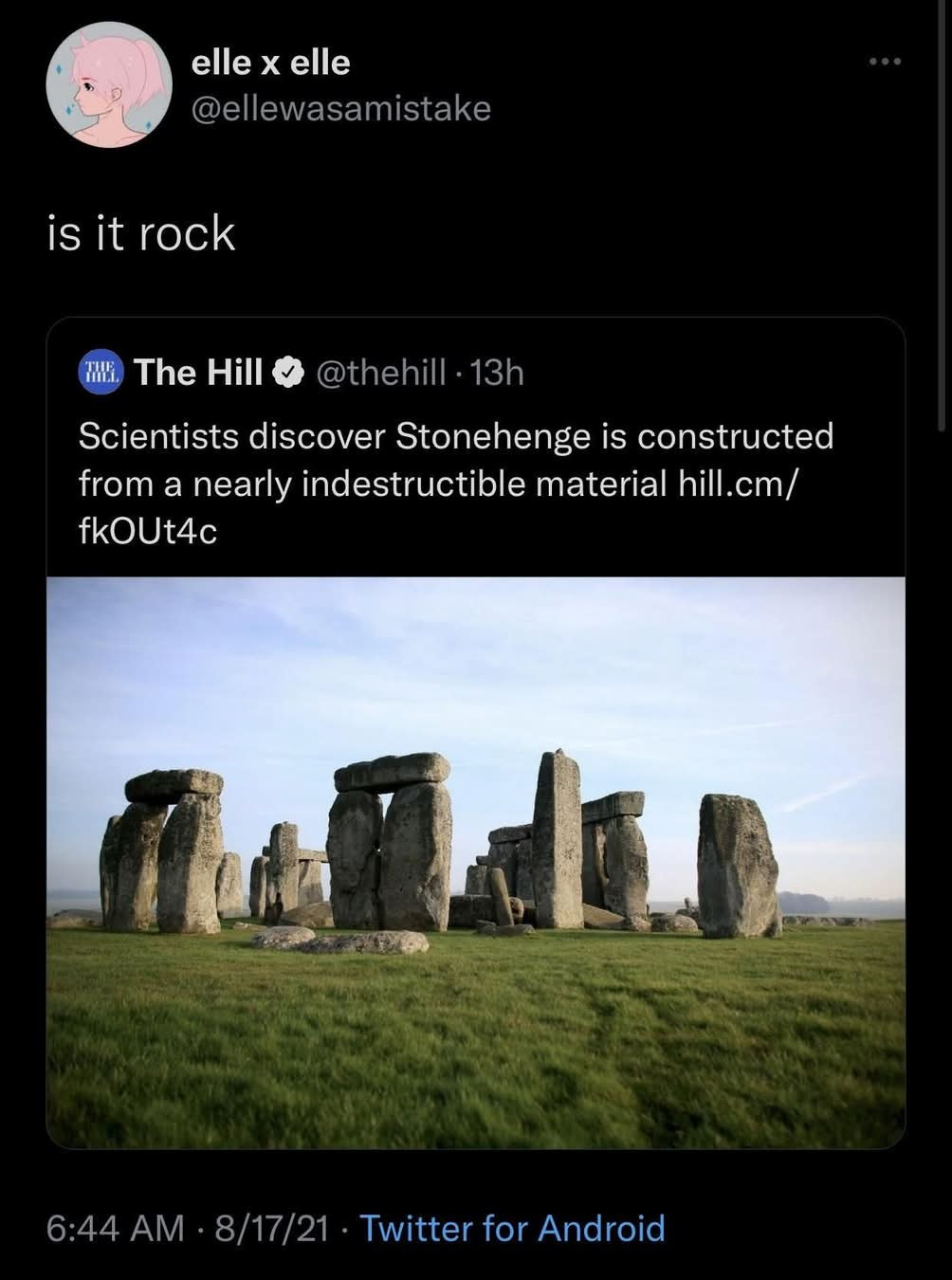Click the word "indestructible" in the quoted tweet
Viewport: 952px width, 1280px height.
[x=413, y=484]
